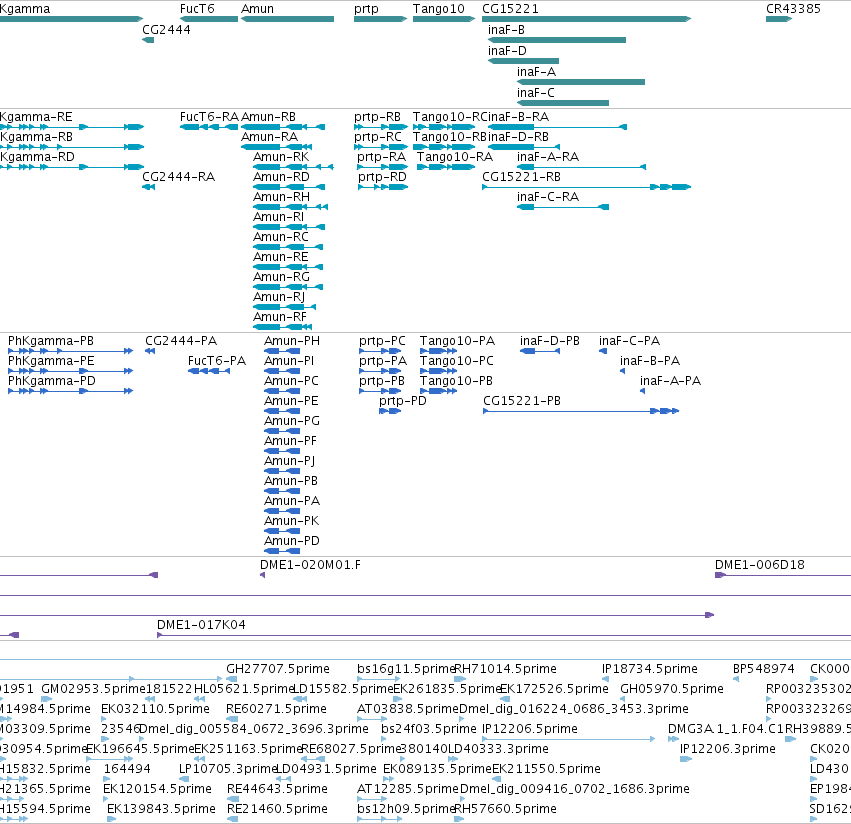Open transcript FucT6-RA
The image size is (851, 824).
point(209,117)
